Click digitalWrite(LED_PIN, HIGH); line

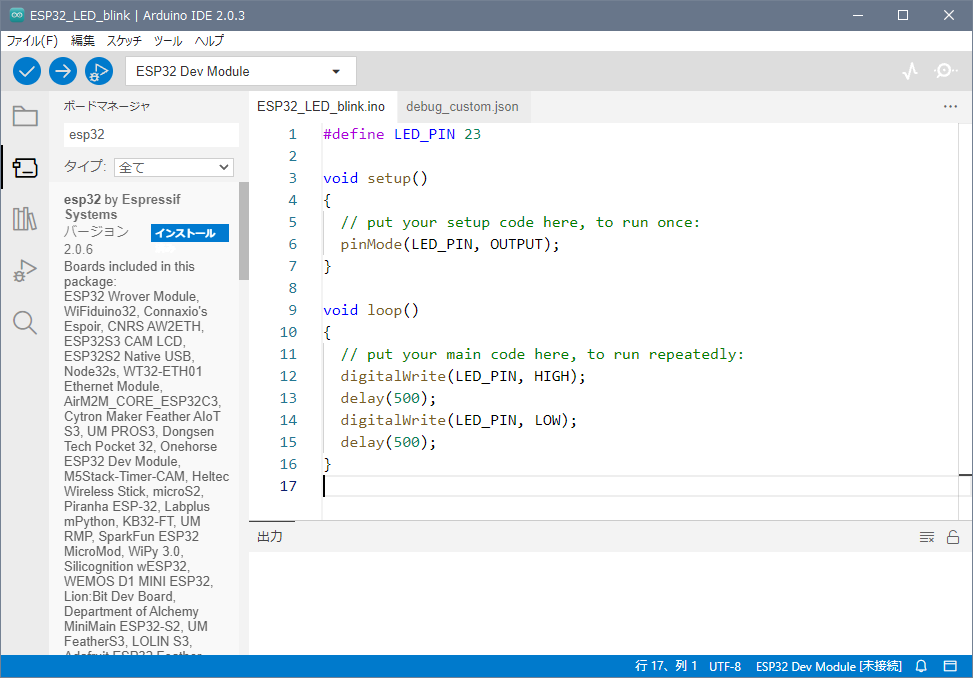[463, 377]
